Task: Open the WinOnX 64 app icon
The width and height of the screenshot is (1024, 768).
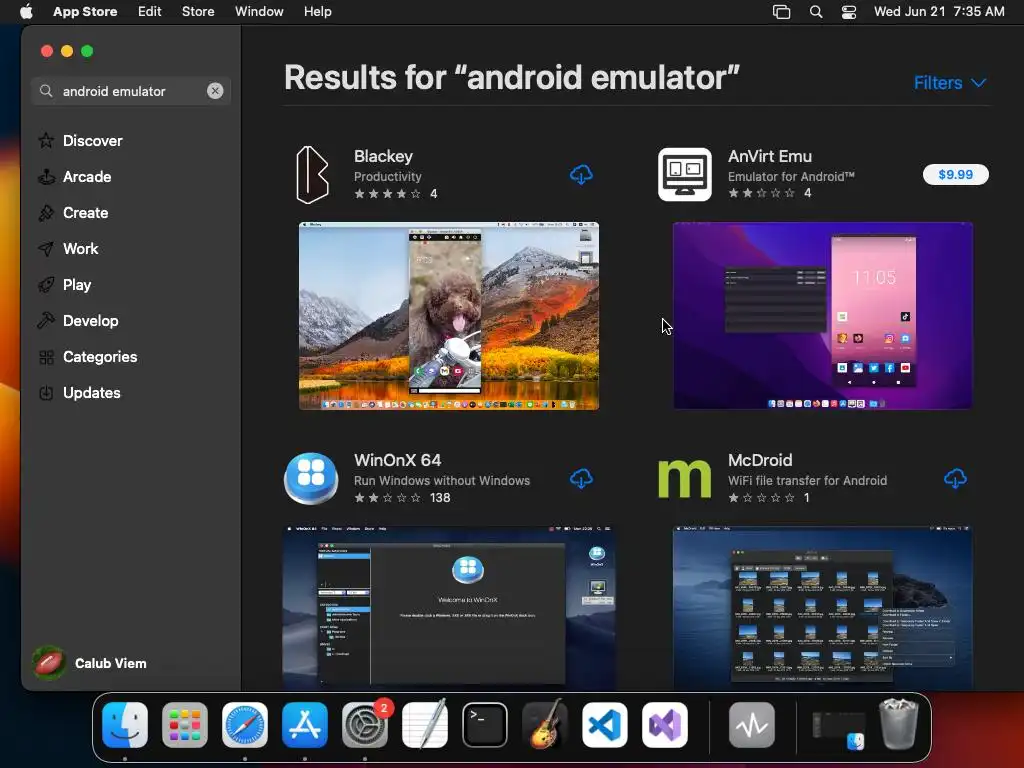Action: (311, 478)
